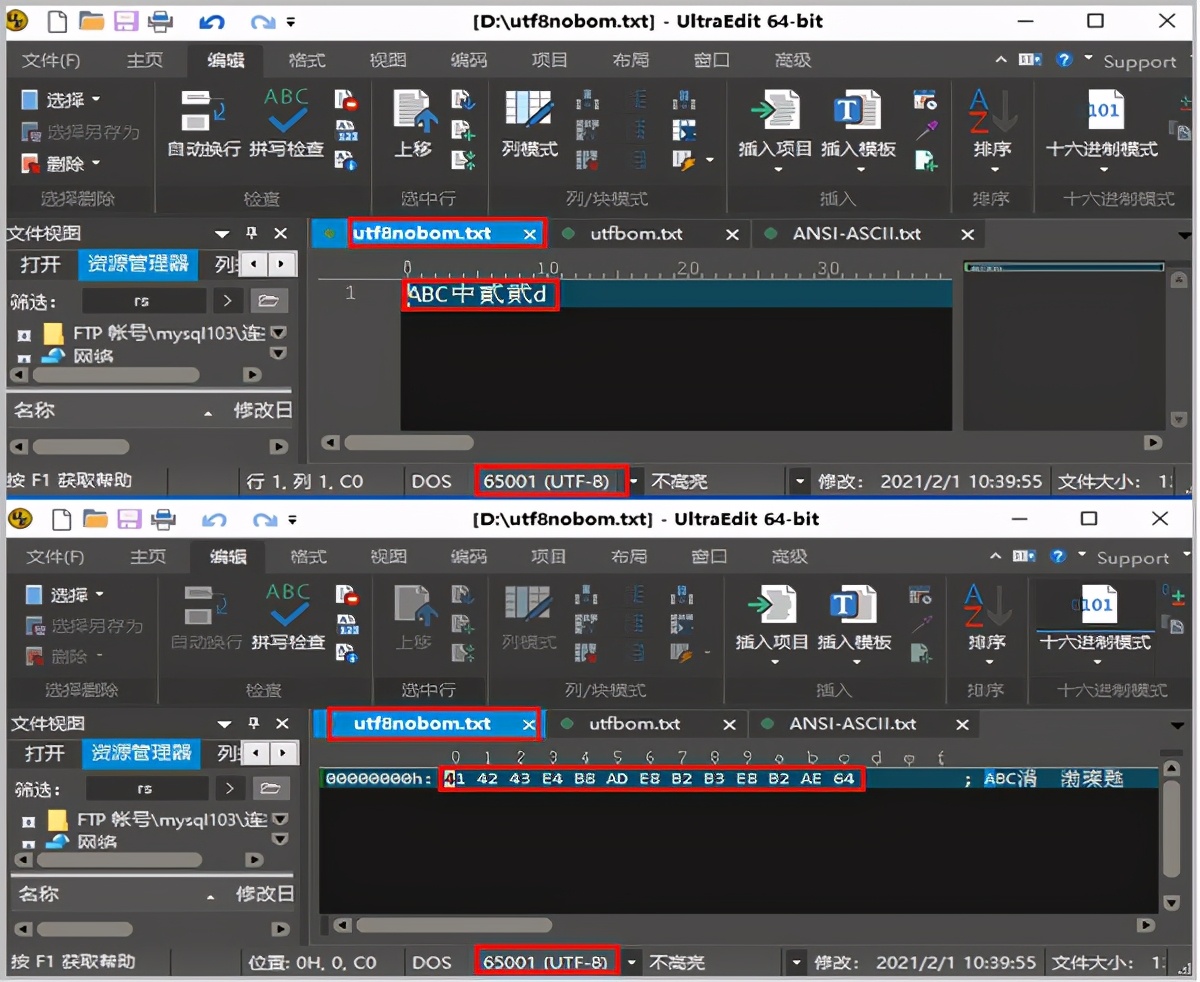Screen dimensions: 1200x982
Task: Click Support link in text-view window
Action: 1139,61
